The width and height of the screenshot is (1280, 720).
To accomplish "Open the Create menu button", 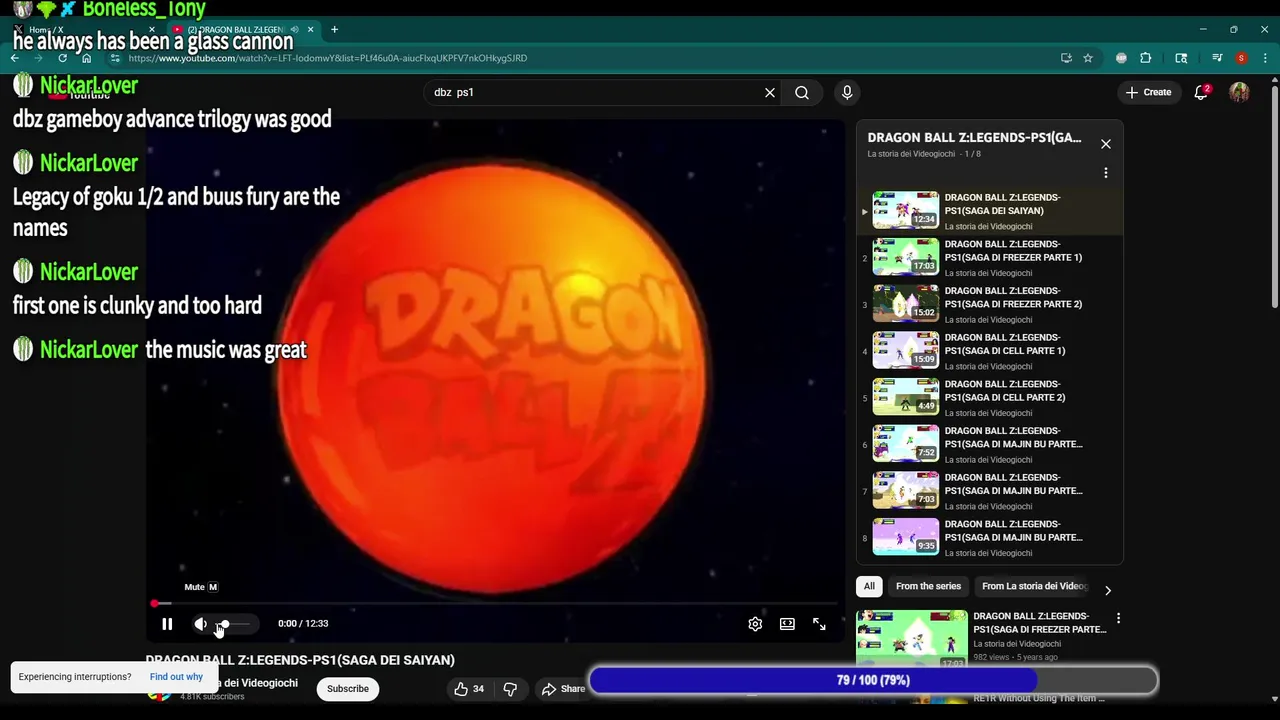I will pos(1147,92).
